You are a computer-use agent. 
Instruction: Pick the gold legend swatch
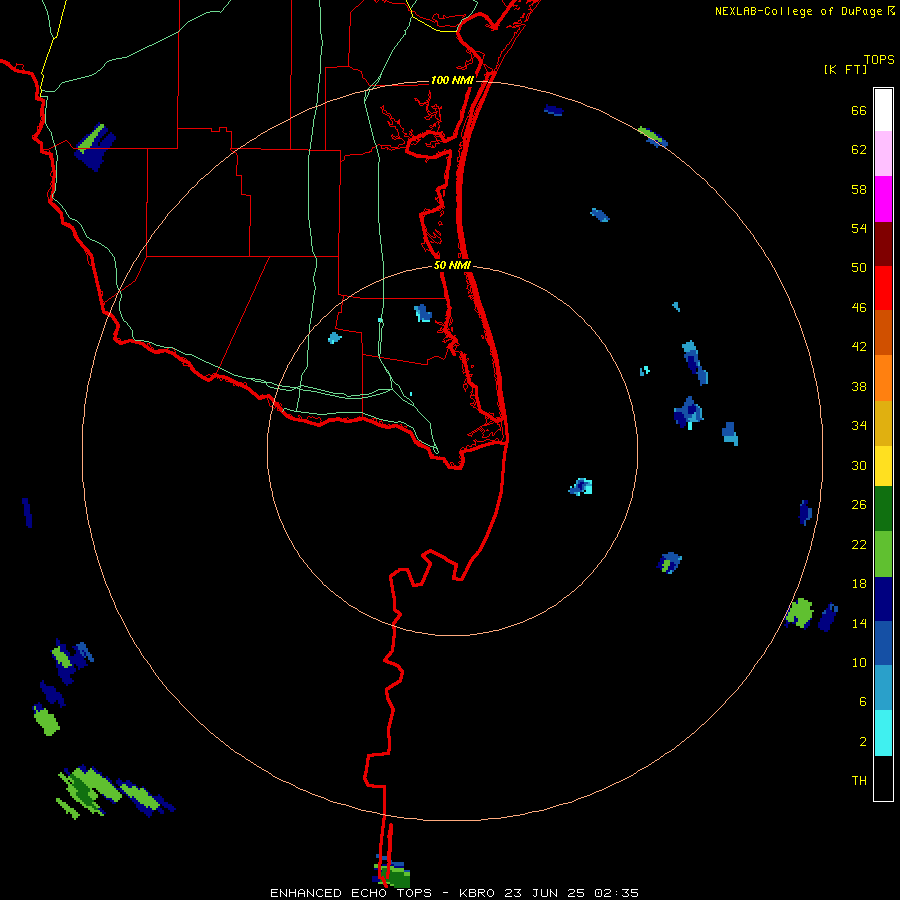[x=883, y=422]
